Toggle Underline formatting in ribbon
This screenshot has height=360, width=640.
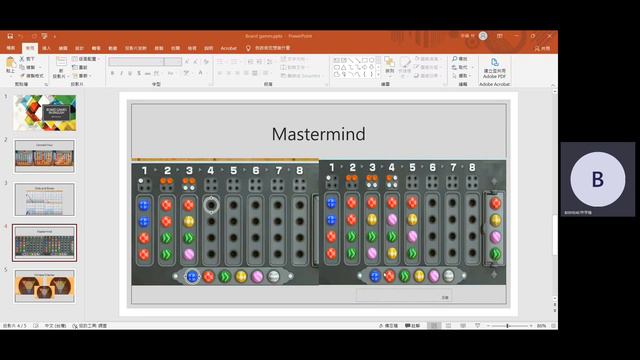130,73
